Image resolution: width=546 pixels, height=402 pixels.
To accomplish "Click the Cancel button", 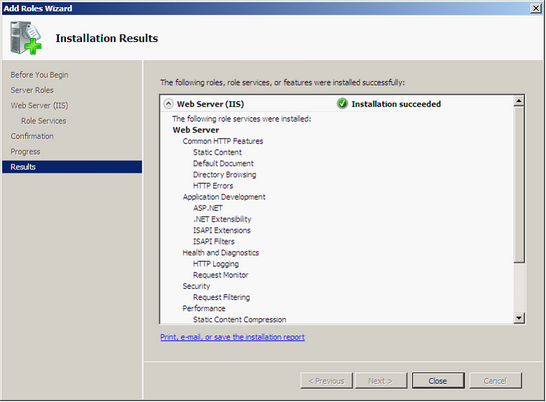I will (x=495, y=380).
